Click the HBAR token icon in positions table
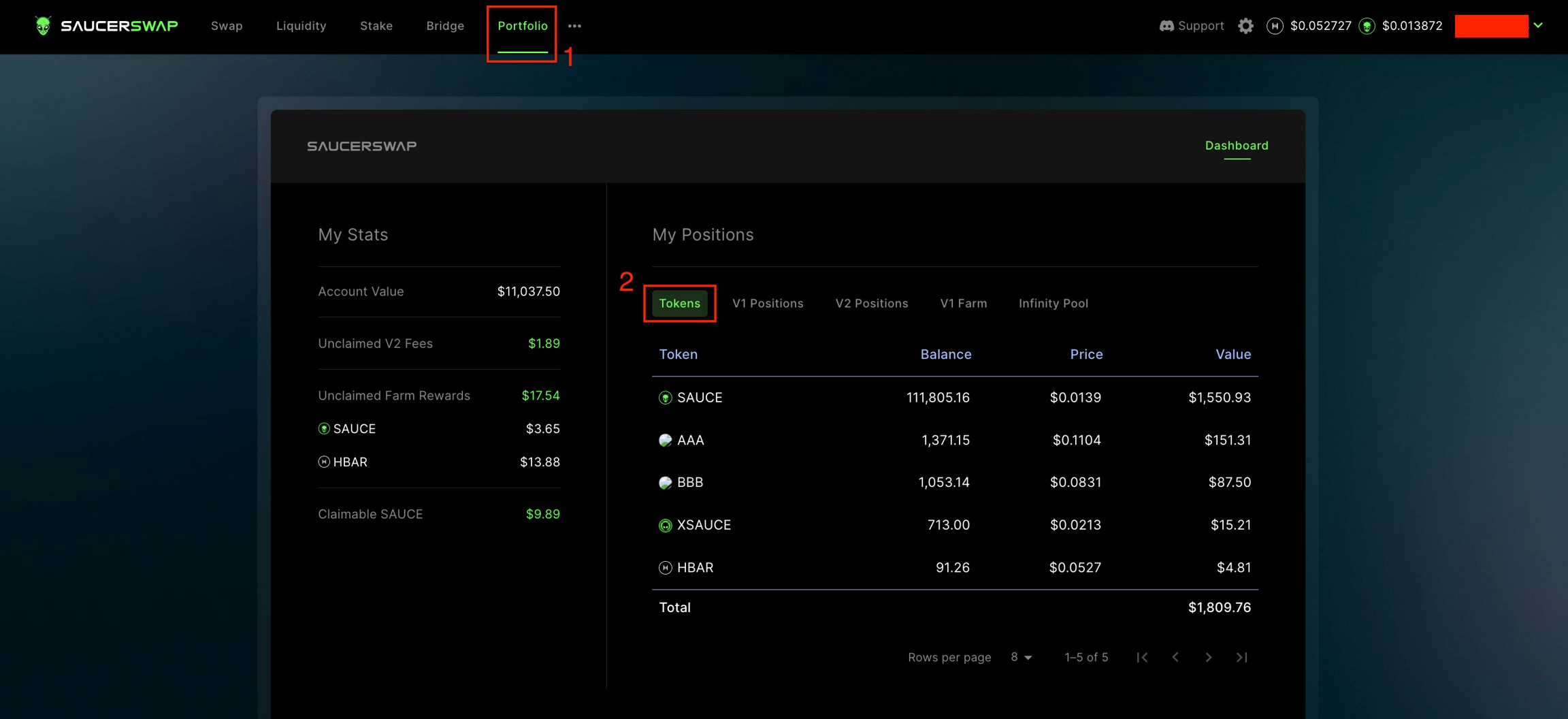The height and width of the screenshot is (719, 1568). [x=666, y=568]
